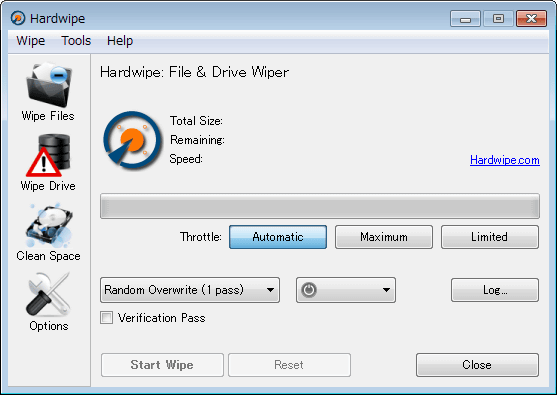Open the Wipe menu
557x395 pixels.
pos(31,40)
